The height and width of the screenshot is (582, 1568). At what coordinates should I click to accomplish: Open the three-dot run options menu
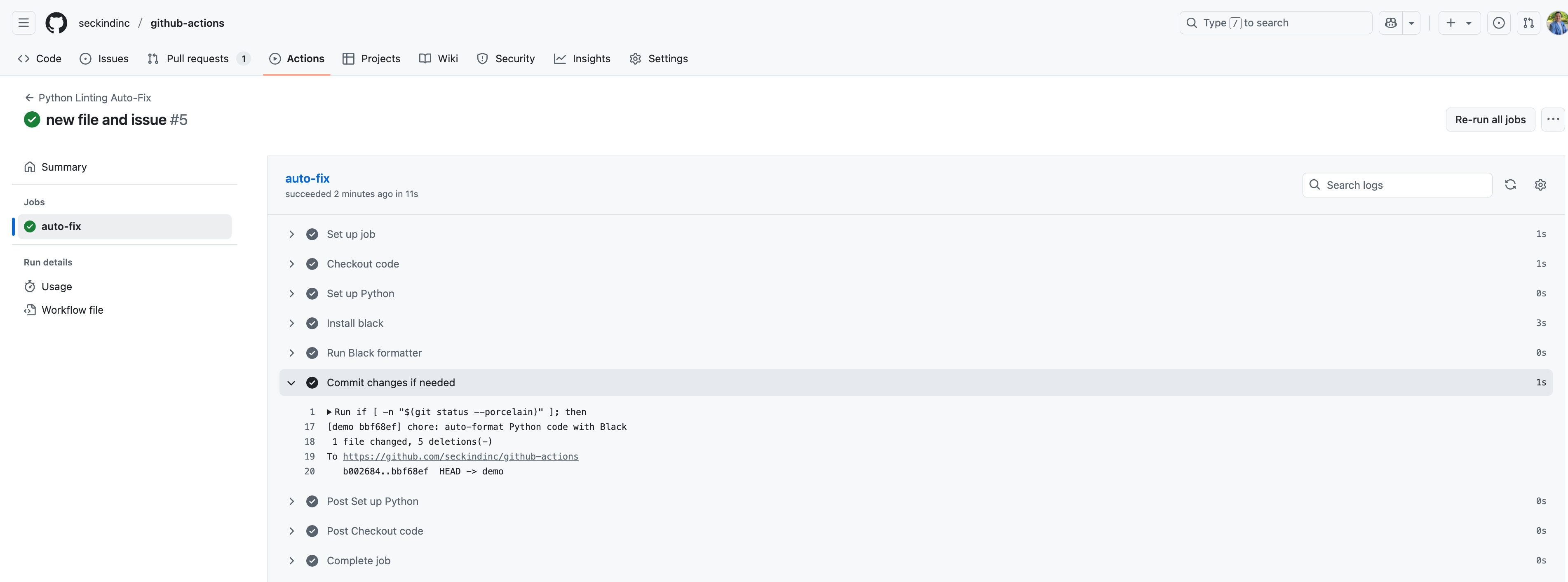1553,119
